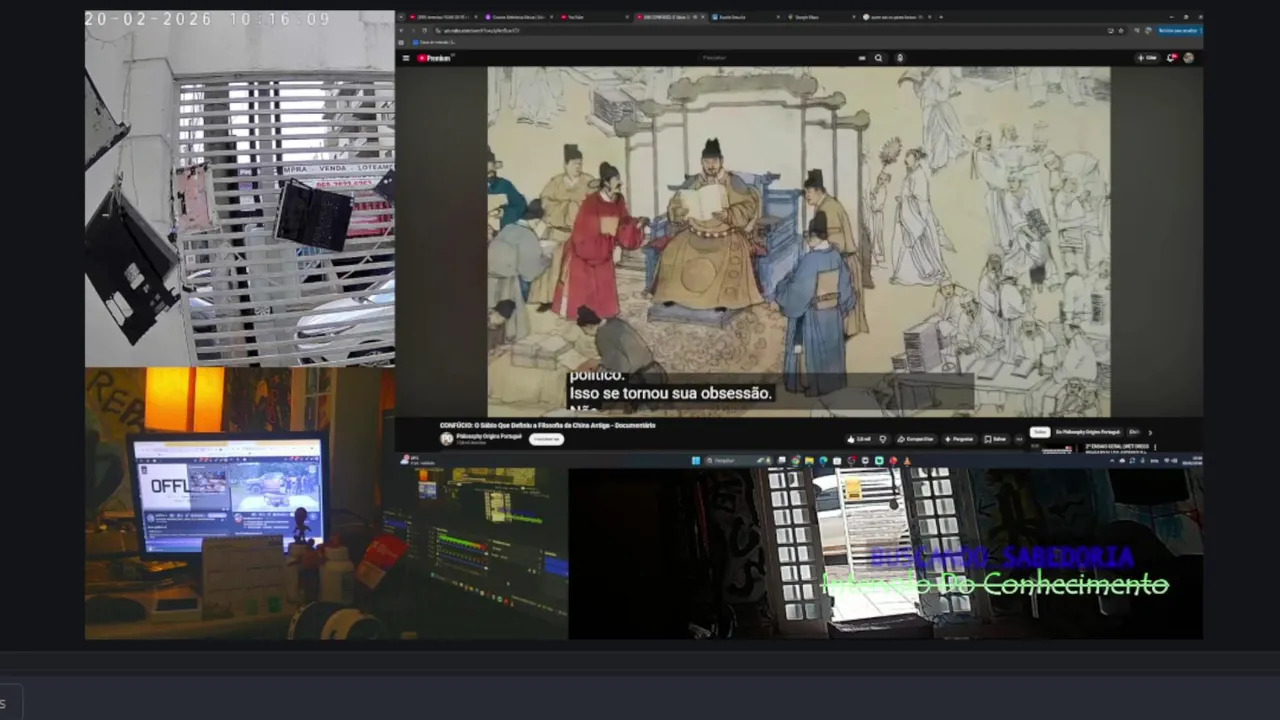Pause the Confúcio documentary video player
Screen dimensions: 1280x720
tap(798, 241)
